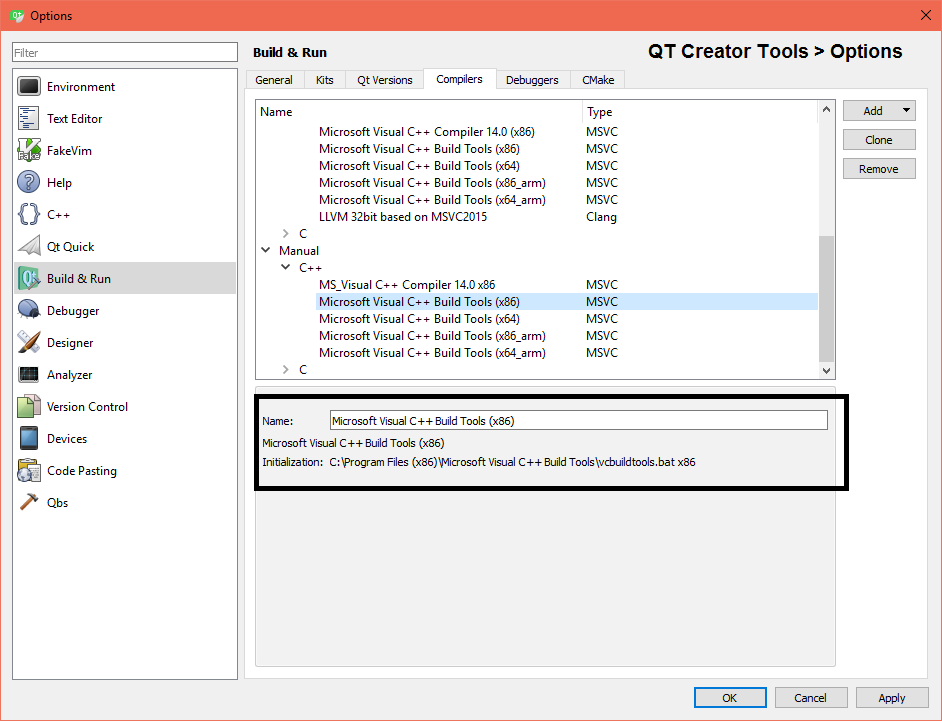Image resolution: width=942 pixels, height=722 pixels.
Task: Select the Designer brush icon
Action: 29,342
